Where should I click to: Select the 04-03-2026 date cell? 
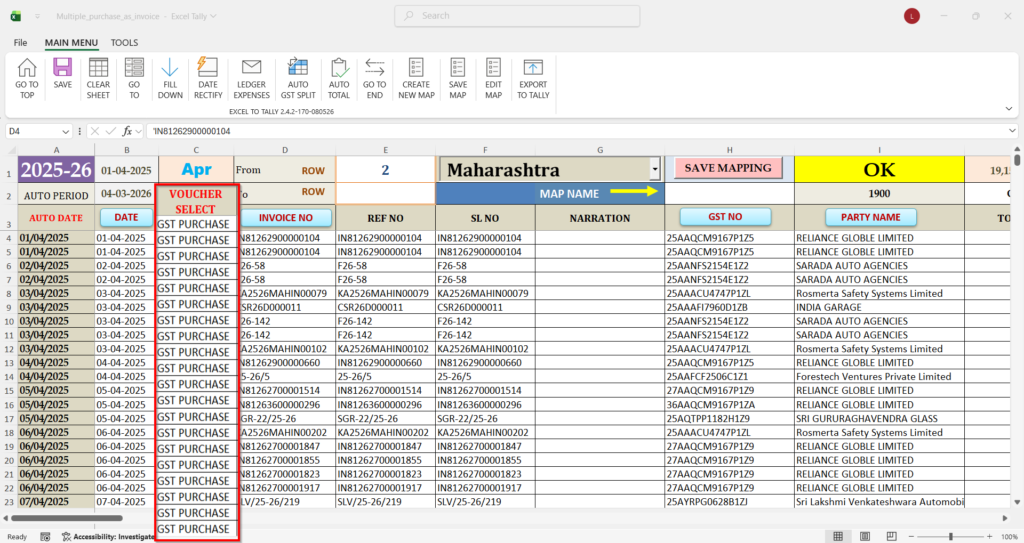click(126, 193)
